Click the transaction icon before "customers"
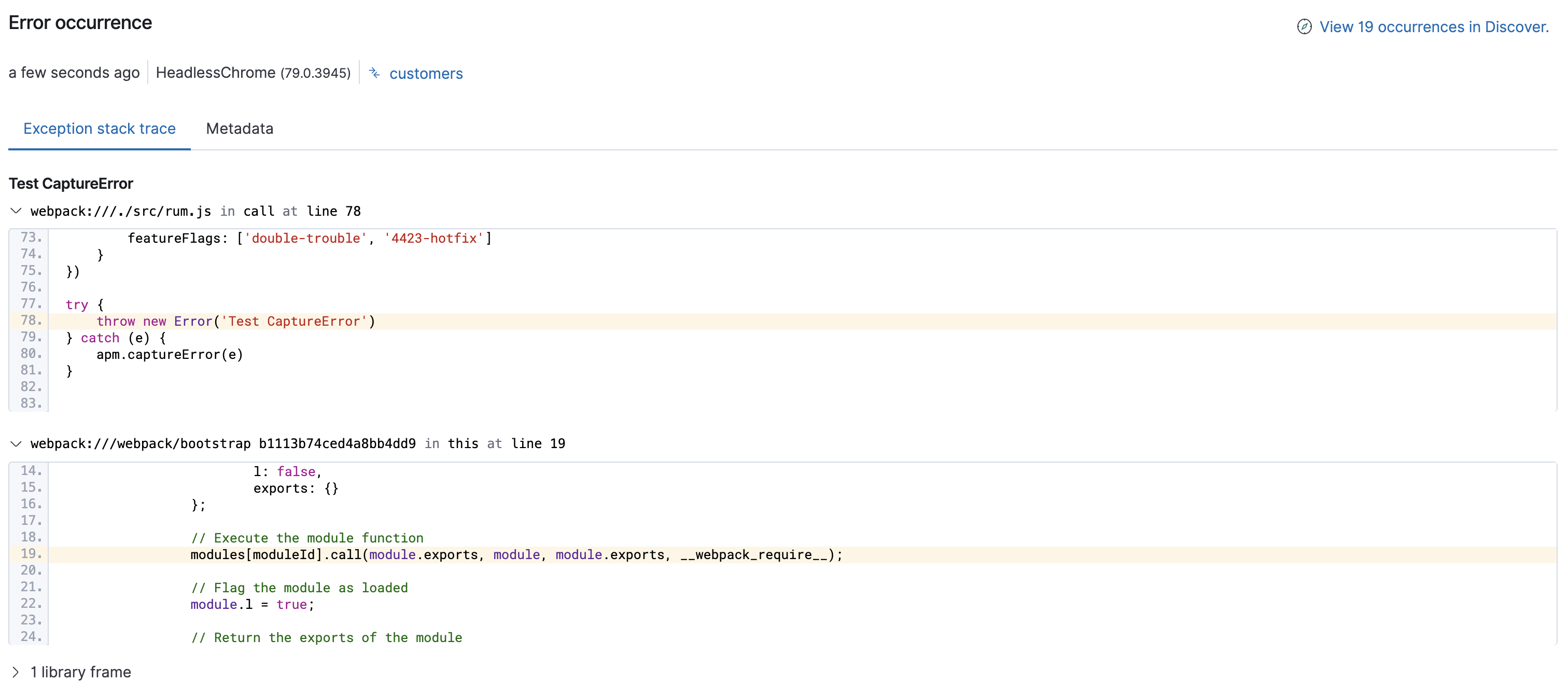This screenshot has width=1568, height=696. [x=375, y=73]
